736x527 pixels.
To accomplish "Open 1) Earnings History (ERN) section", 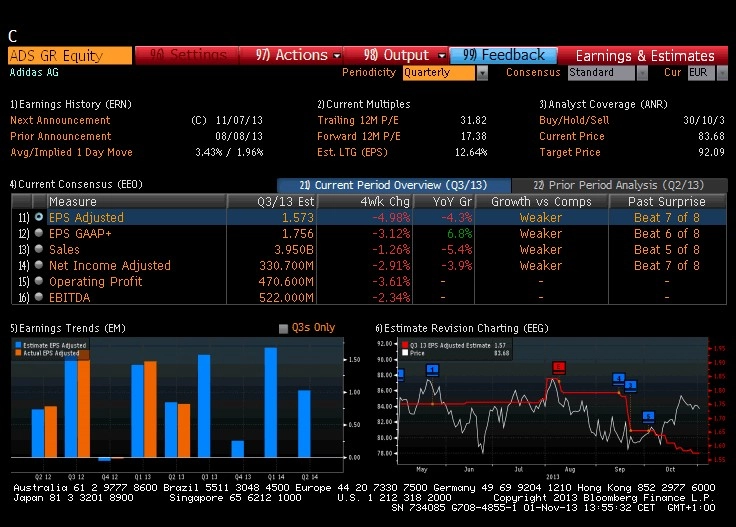I will 71,104.
